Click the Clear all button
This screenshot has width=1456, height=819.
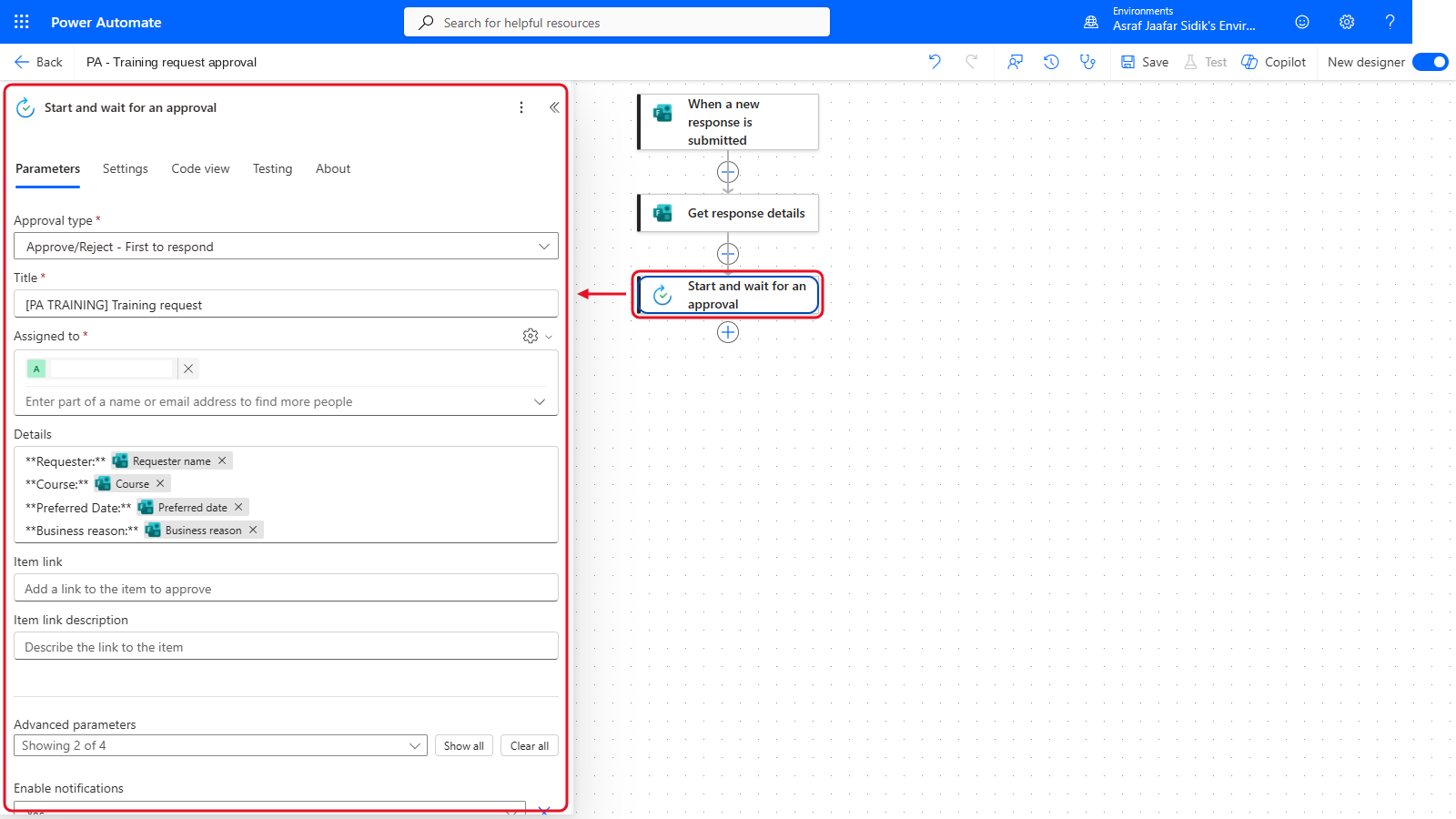pyautogui.click(x=530, y=745)
